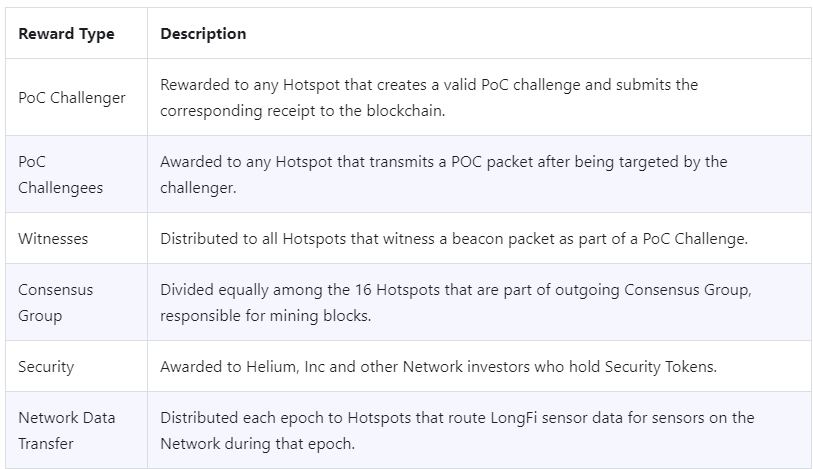Select the description starting "Awarded to Helium"
This screenshot has width=813, height=469.
pyautogui.click(x=438, y=366)
